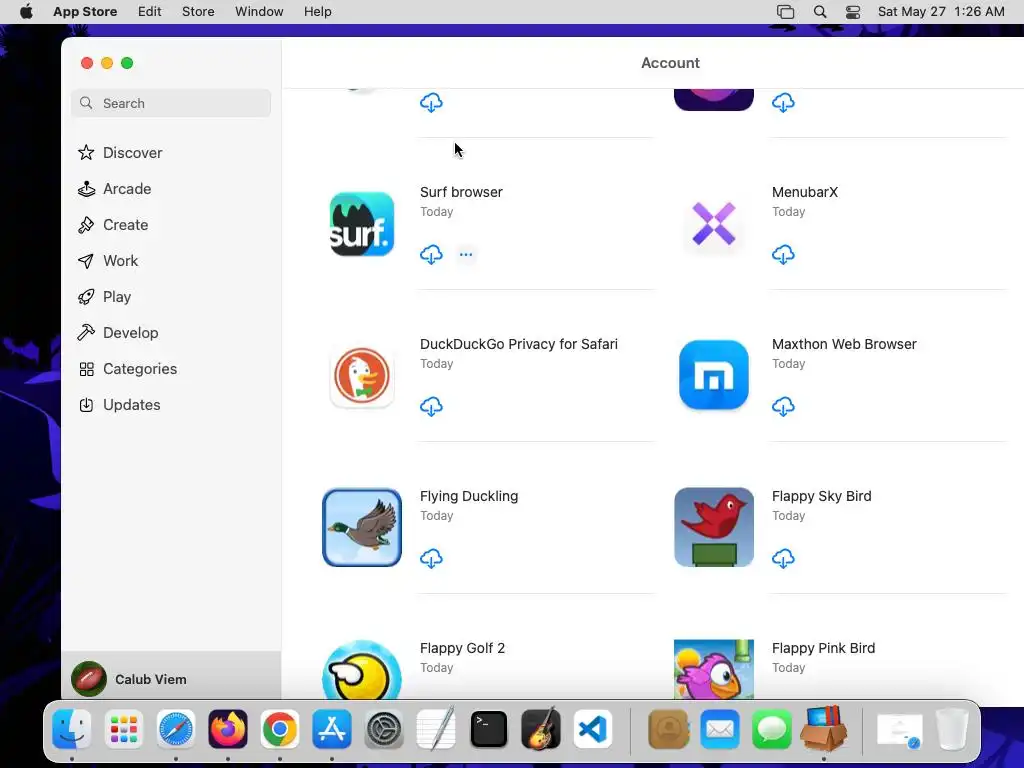Open System Settings from the Dock

click(x=384, y=729)
